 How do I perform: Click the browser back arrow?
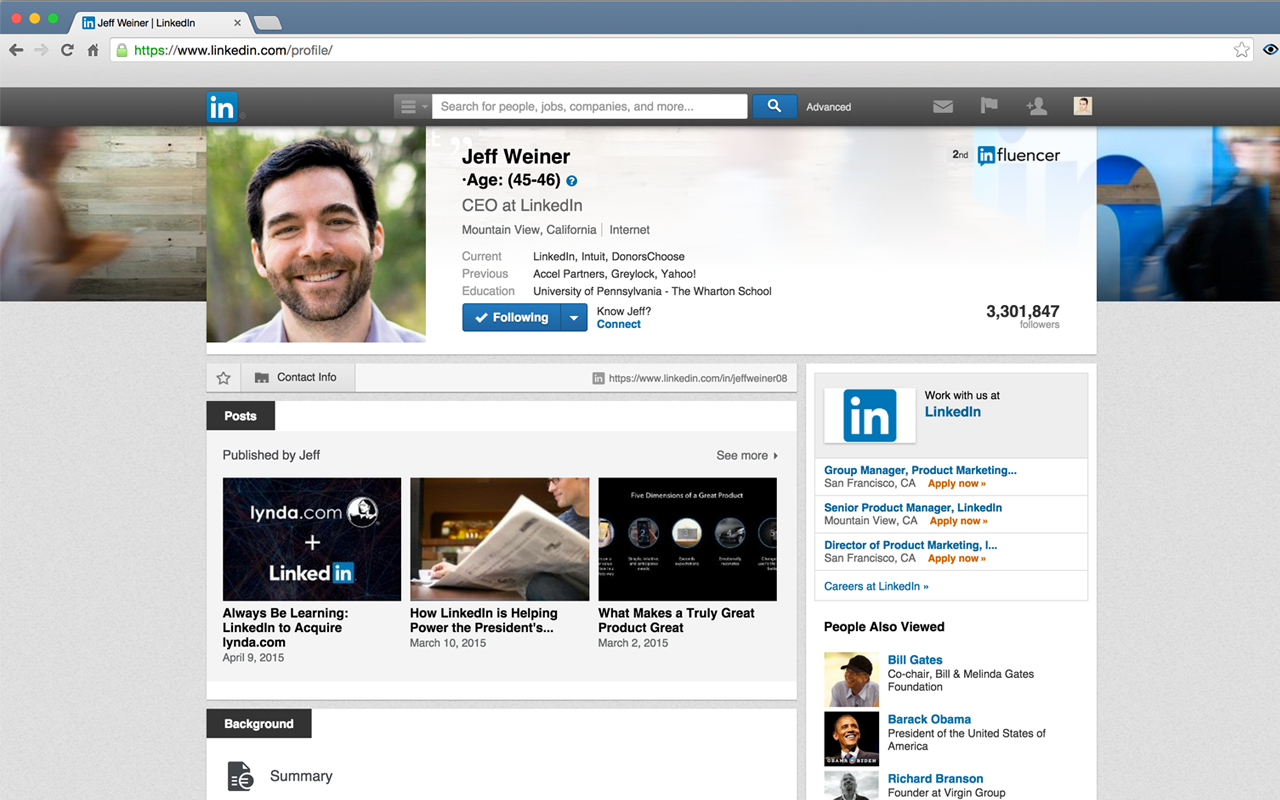[x=16, y=50]
